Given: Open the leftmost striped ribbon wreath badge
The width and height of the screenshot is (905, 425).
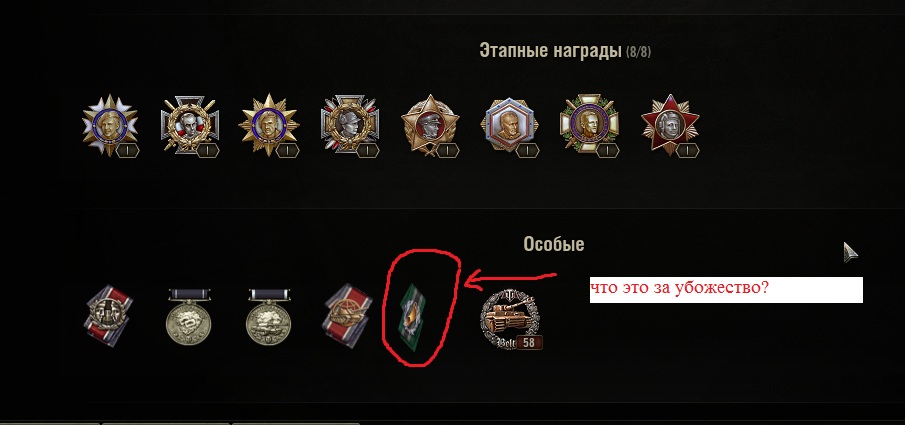Looking at the screenshot, I should [109, 316].
